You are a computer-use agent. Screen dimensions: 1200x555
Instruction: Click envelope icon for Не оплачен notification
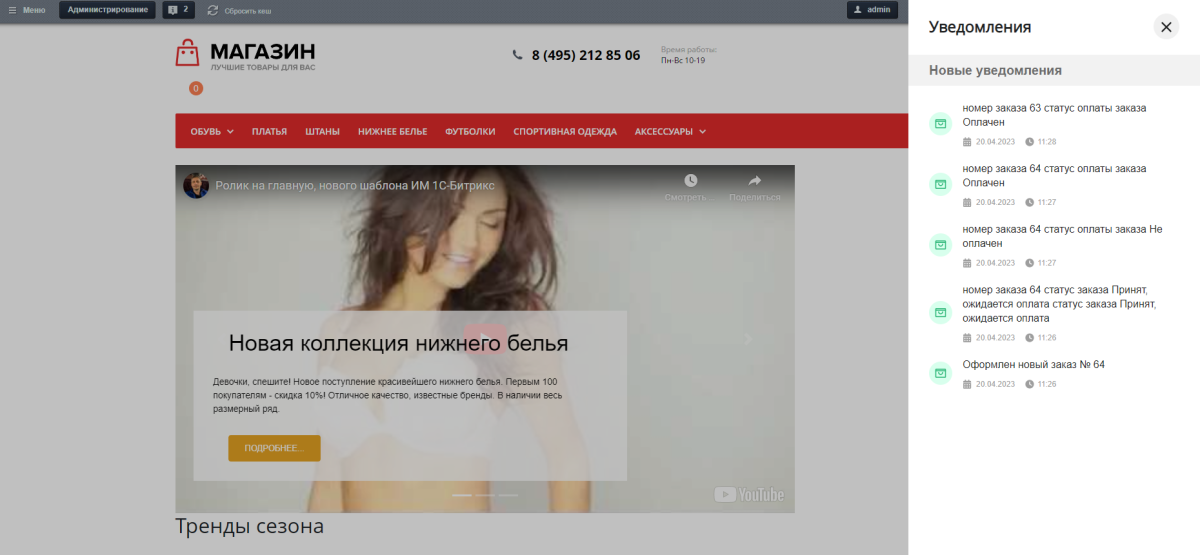(x=940, y=244)
